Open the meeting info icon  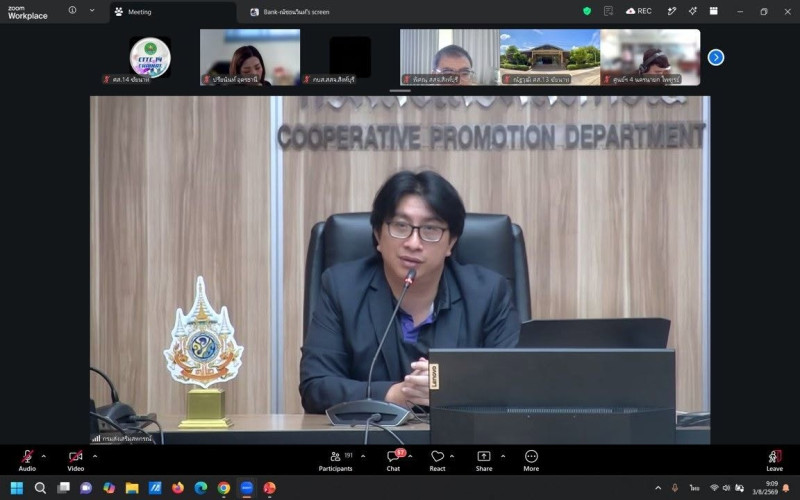(72, 10)
